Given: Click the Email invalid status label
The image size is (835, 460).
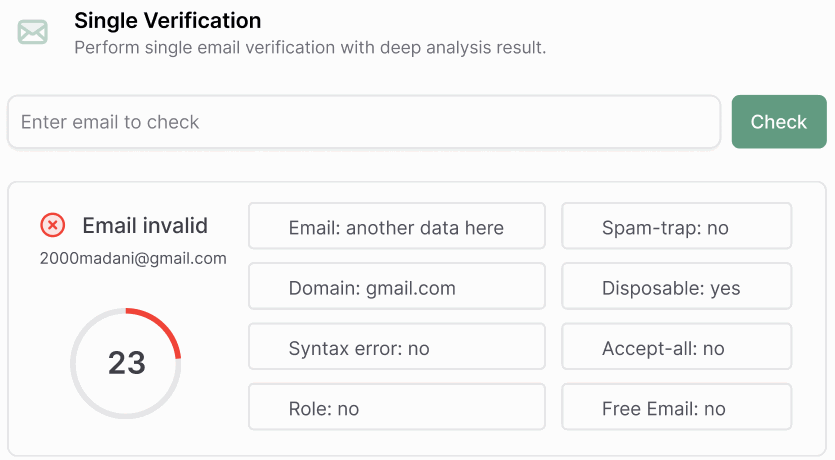Looking at the screenshot, I should coord(145,225).
